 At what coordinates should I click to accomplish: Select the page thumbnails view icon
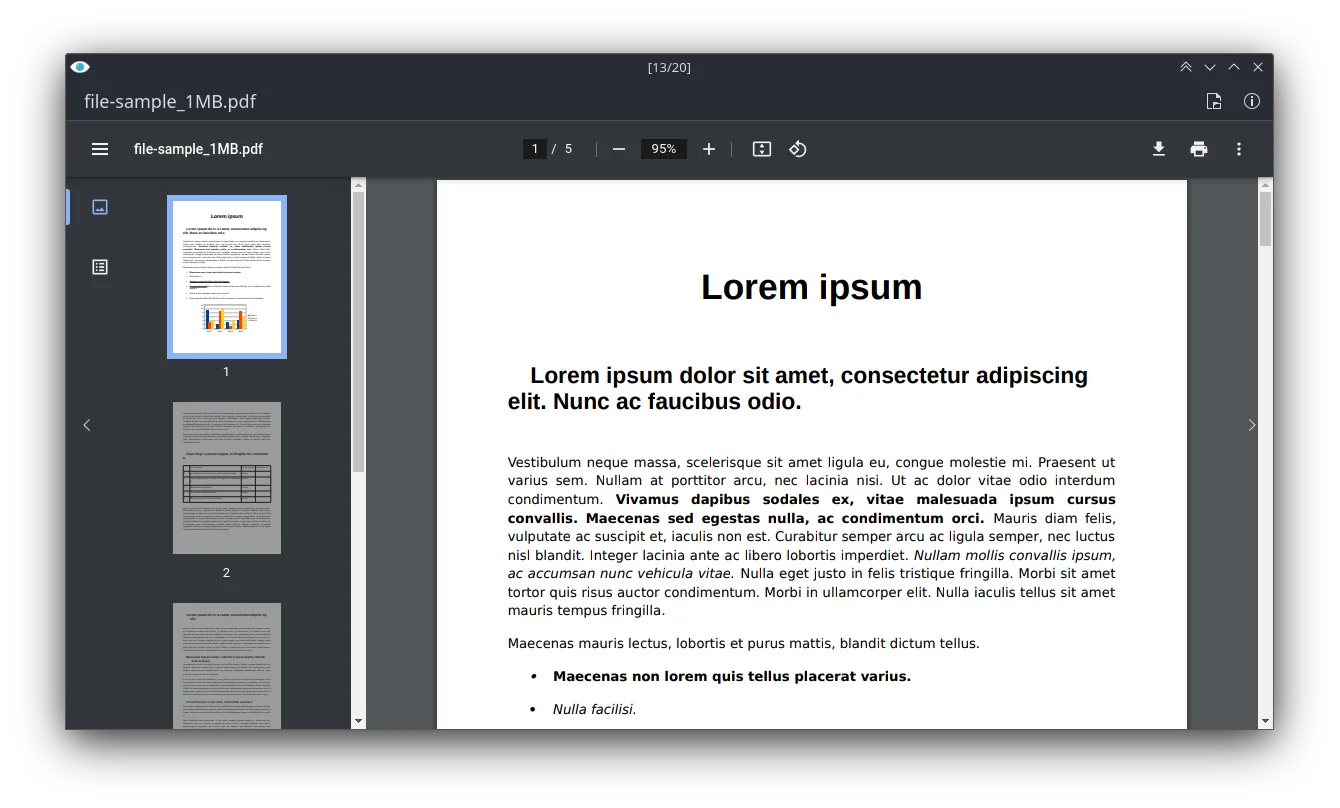click(99, 207)
